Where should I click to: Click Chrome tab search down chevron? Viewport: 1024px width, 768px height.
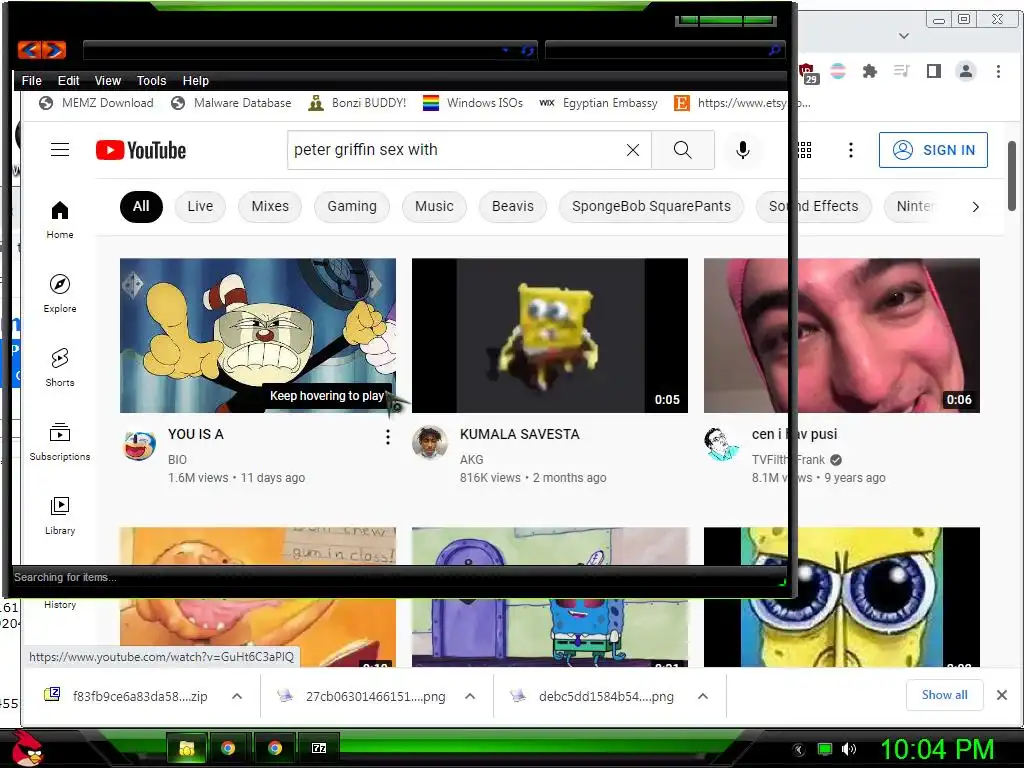point(904,36)
